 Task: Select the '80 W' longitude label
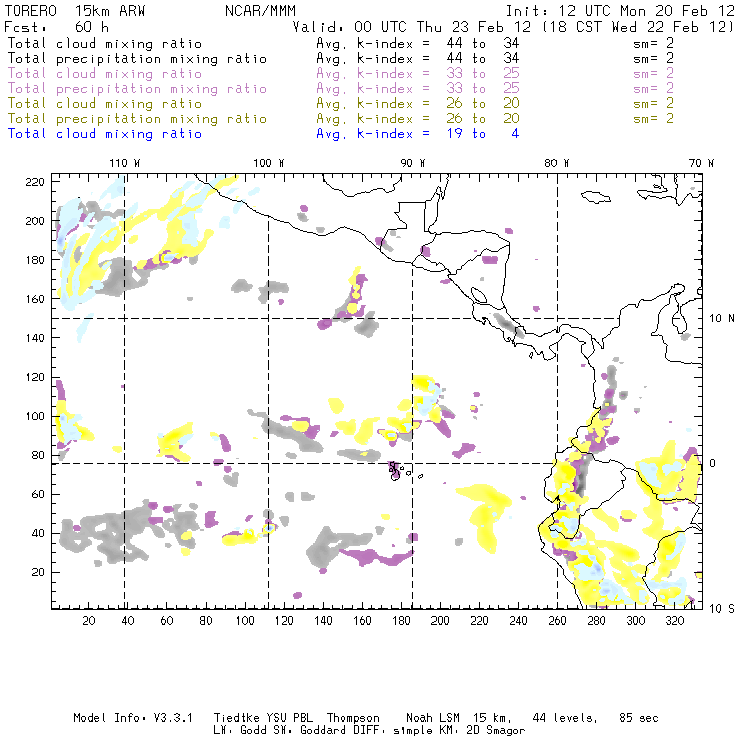coord(556,163)
